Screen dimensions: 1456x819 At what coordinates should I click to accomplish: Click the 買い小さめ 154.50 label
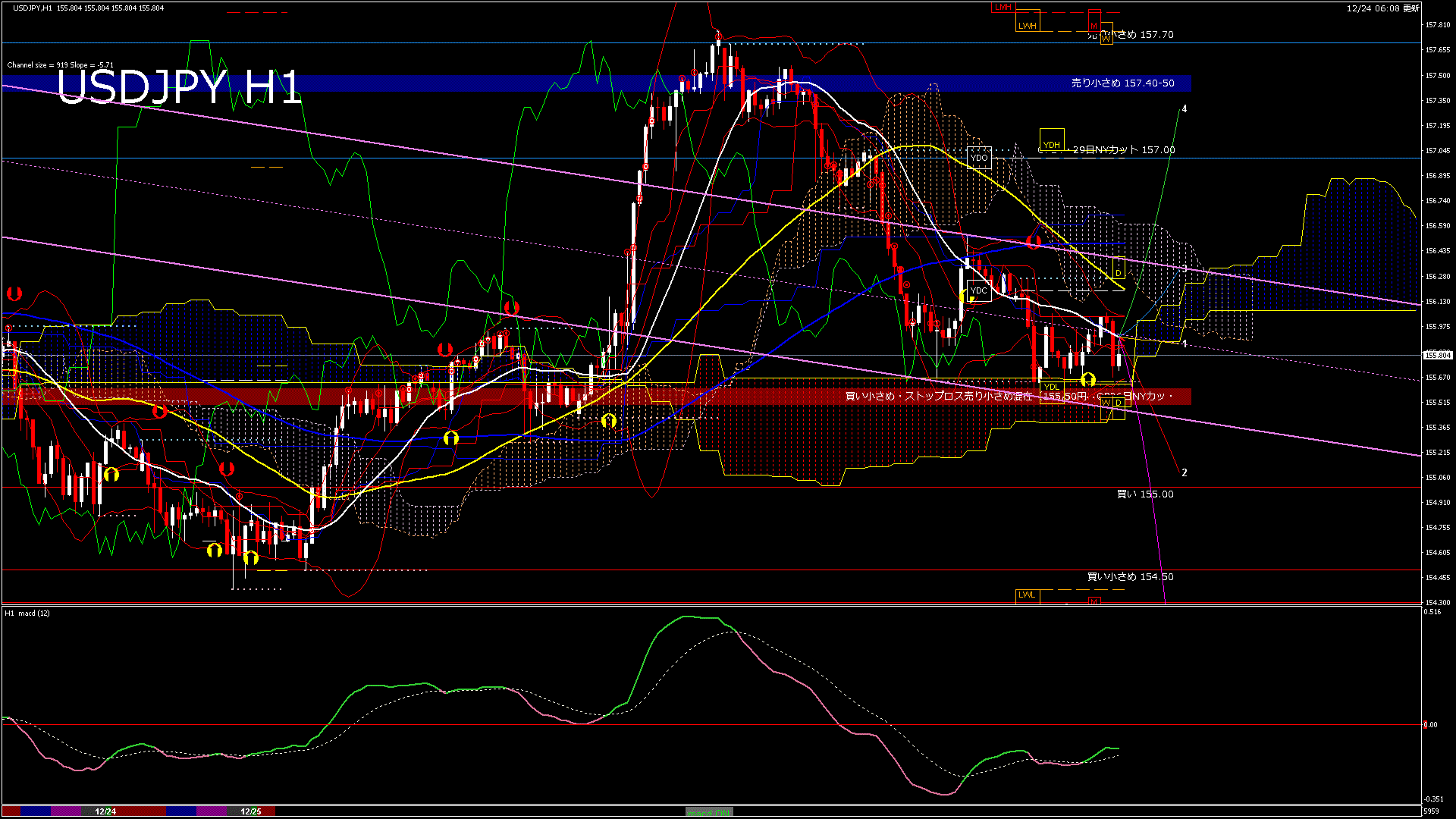pyautogui.click(x=1130, y=577)
